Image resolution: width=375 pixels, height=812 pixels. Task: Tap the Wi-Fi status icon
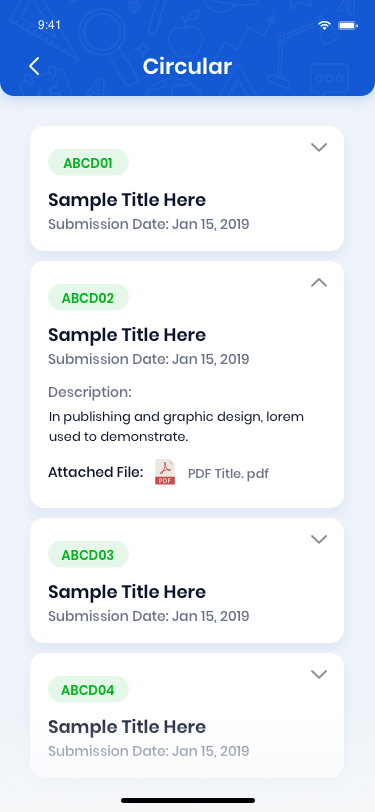coord(325,25)
